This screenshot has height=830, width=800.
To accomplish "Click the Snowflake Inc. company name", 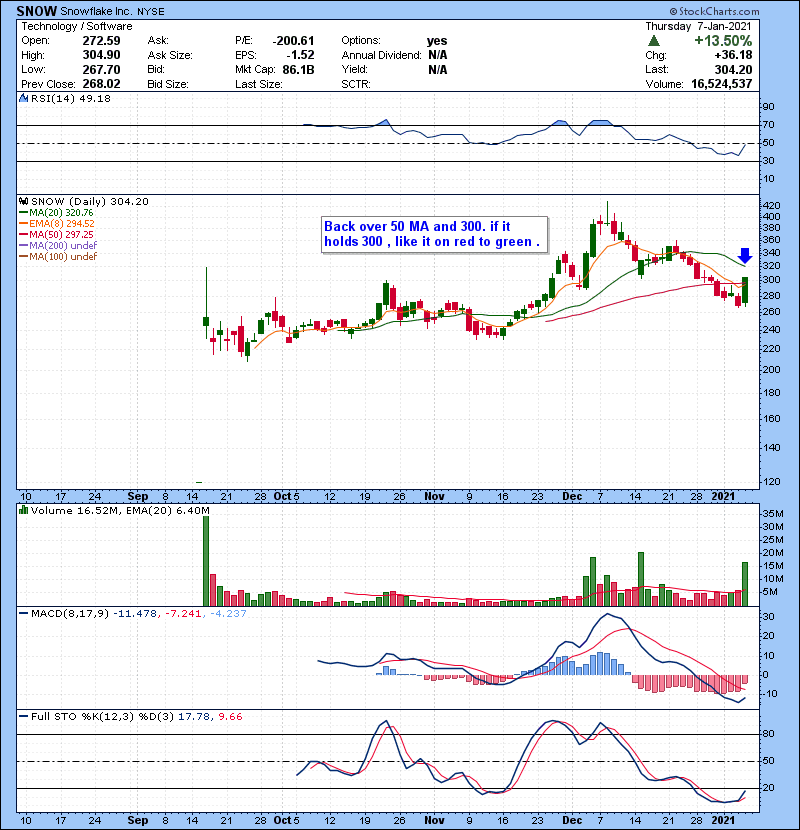I will tap(96, 11).
